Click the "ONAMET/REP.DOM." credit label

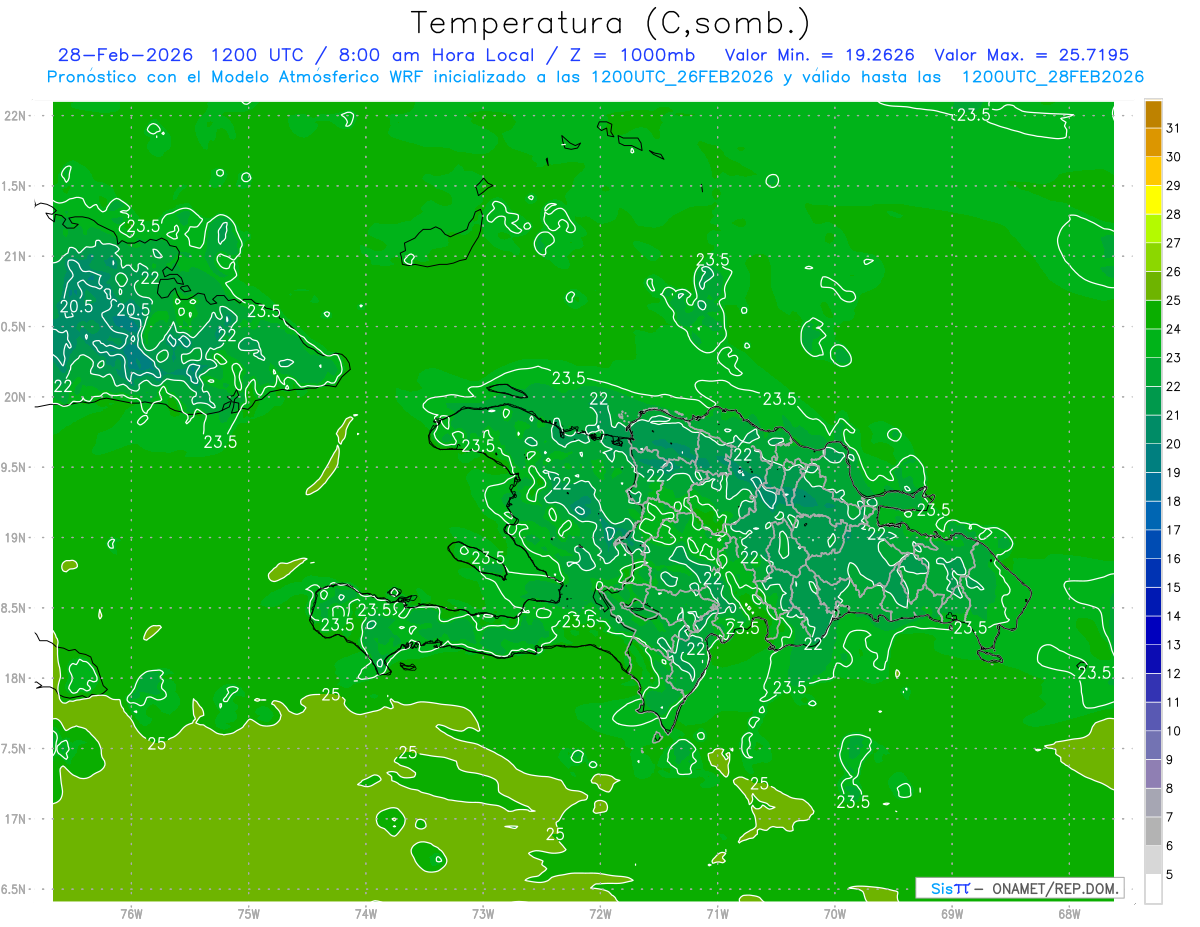point(1057,888)
